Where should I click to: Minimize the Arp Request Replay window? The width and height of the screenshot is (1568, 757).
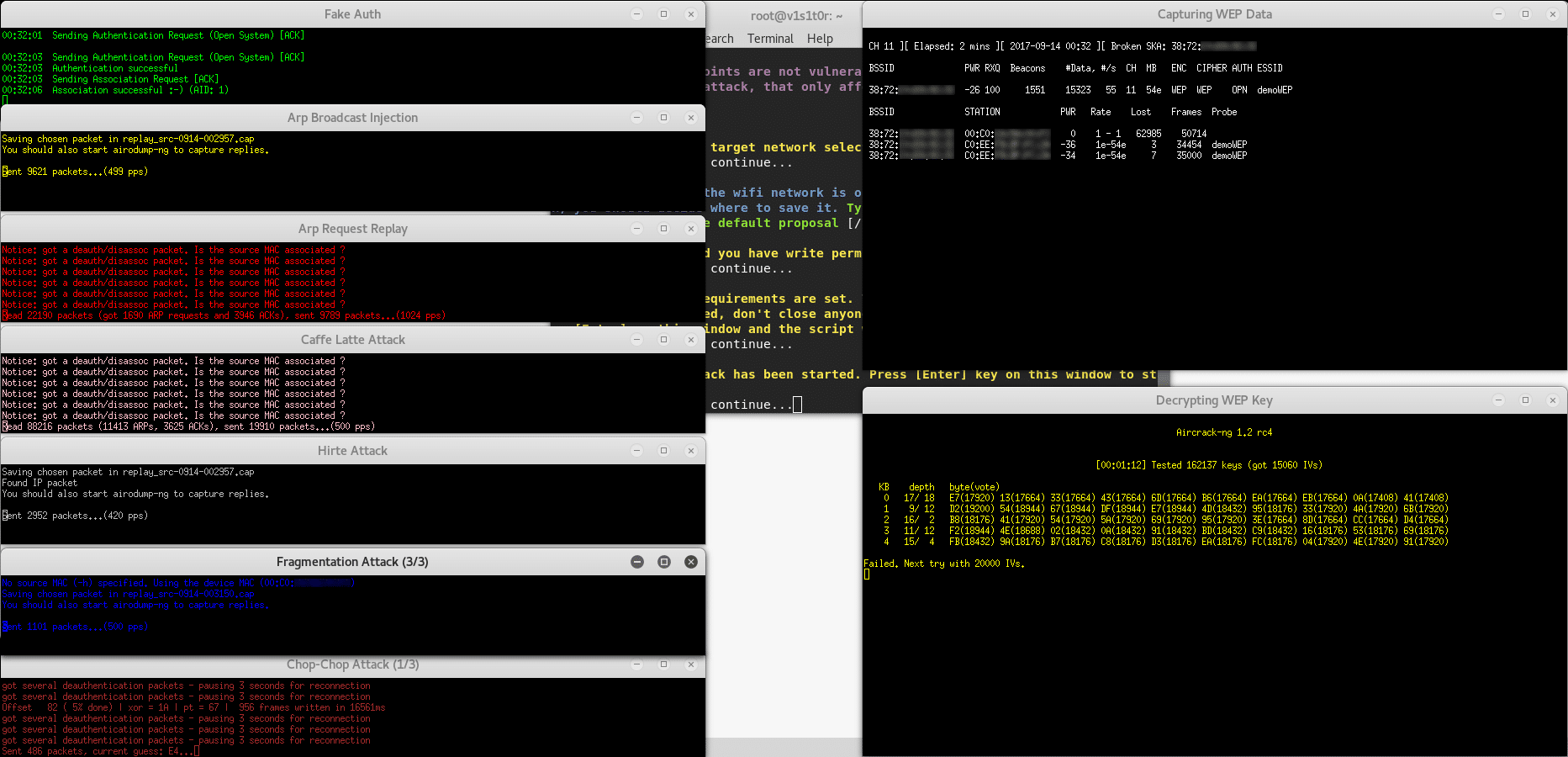(636, 229)
